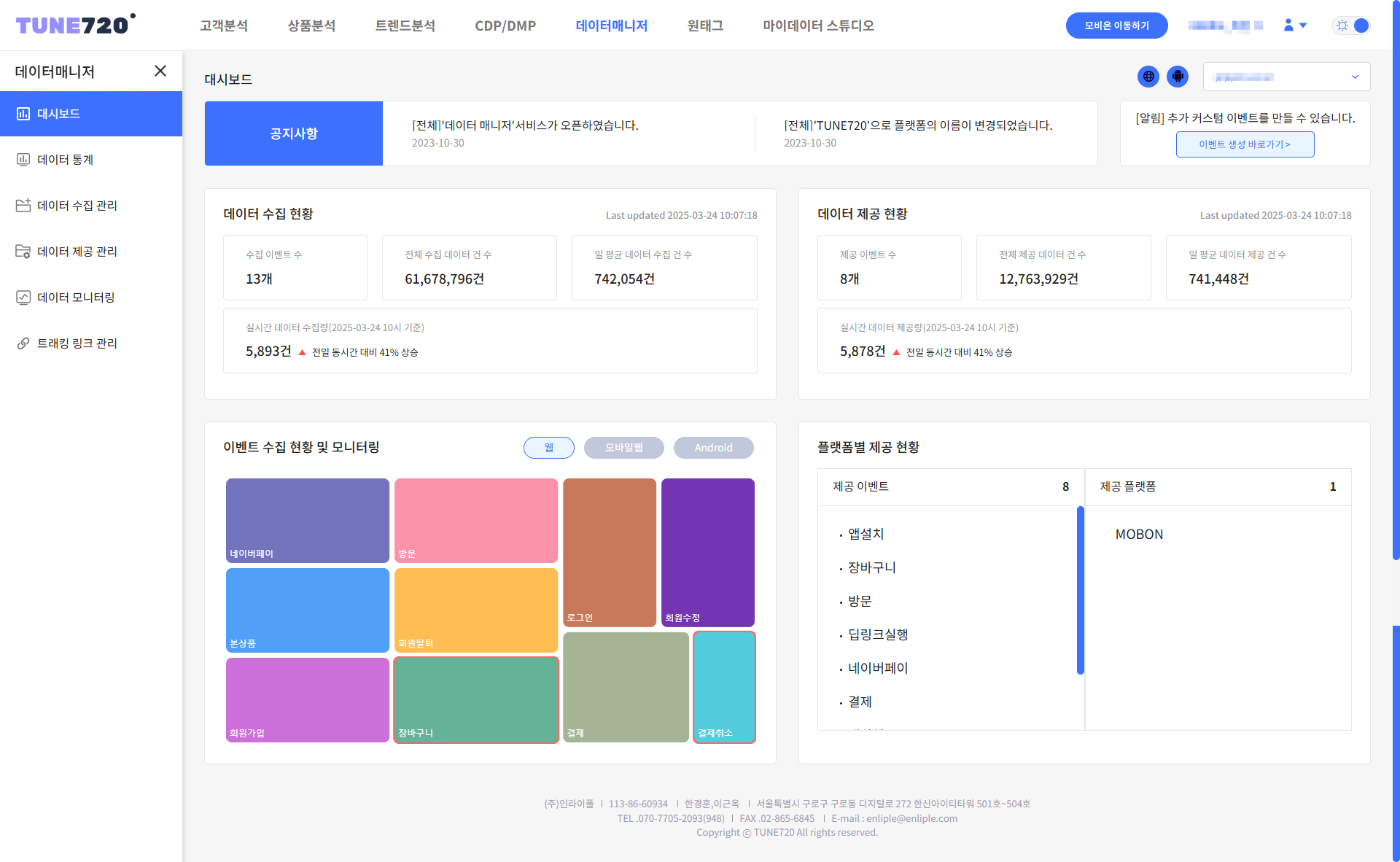Click the cyan 결제취소 treemap tile
This screenshot has width=1400, height=862.
[x=724, y=687]
